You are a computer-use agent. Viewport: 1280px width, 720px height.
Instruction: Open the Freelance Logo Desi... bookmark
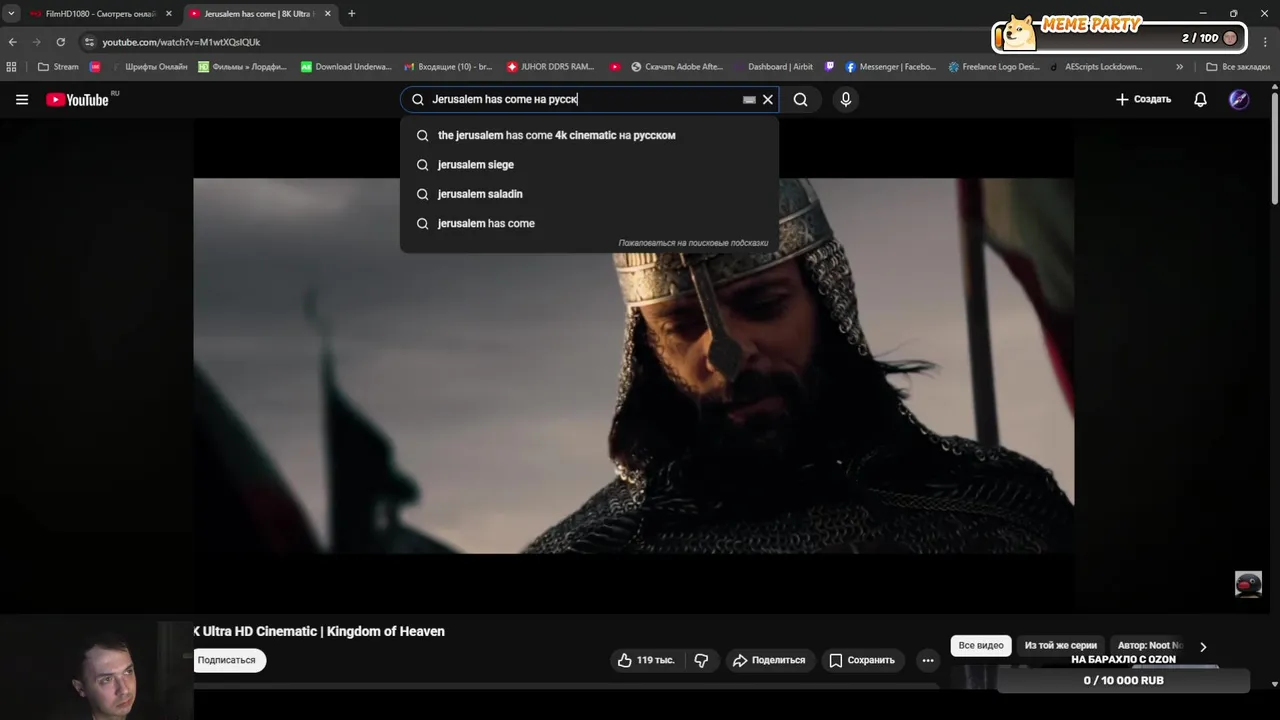pyautogui.click(x=994, y=67)
